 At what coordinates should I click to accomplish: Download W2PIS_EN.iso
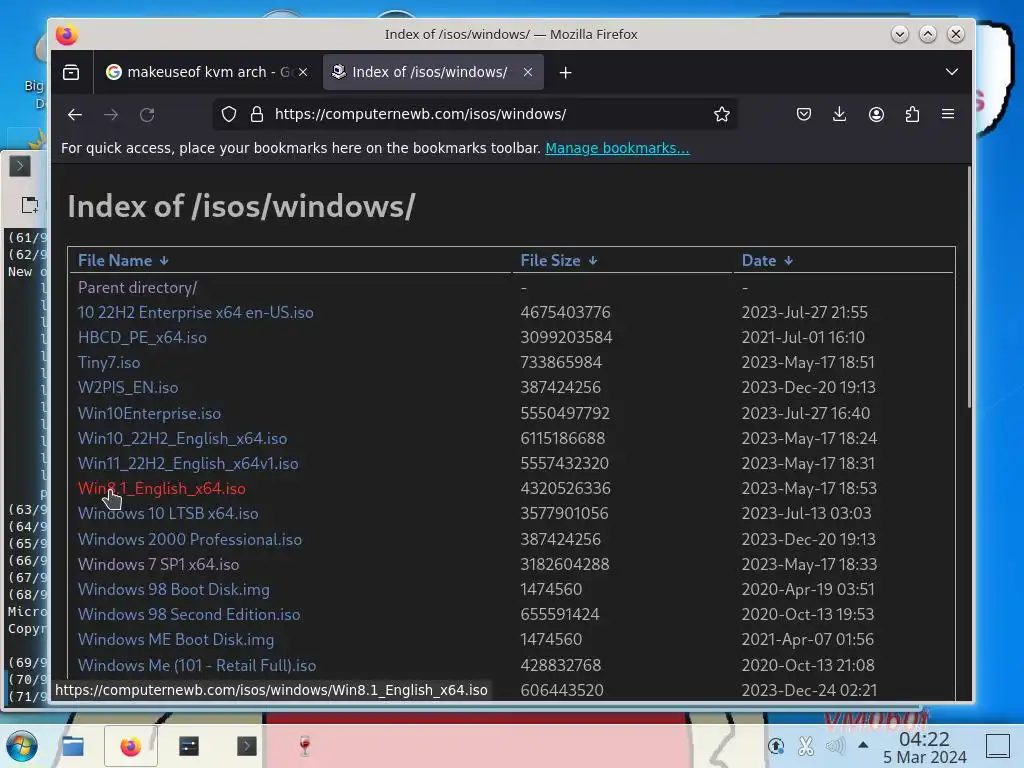pyautogui.click(x=127, y=387)
